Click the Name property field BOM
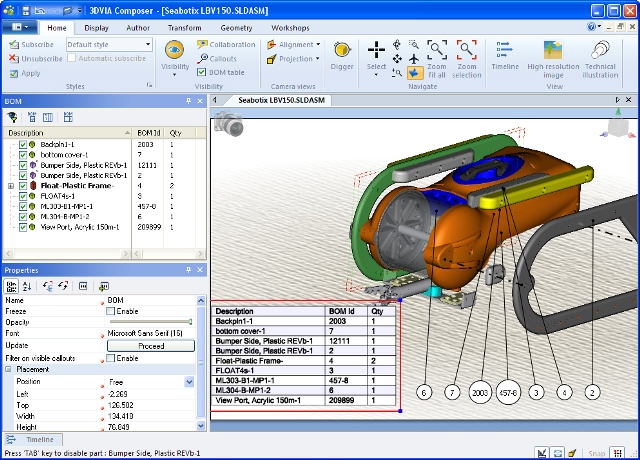The width and height of the screenshot is (640, 460). [150, 300]
